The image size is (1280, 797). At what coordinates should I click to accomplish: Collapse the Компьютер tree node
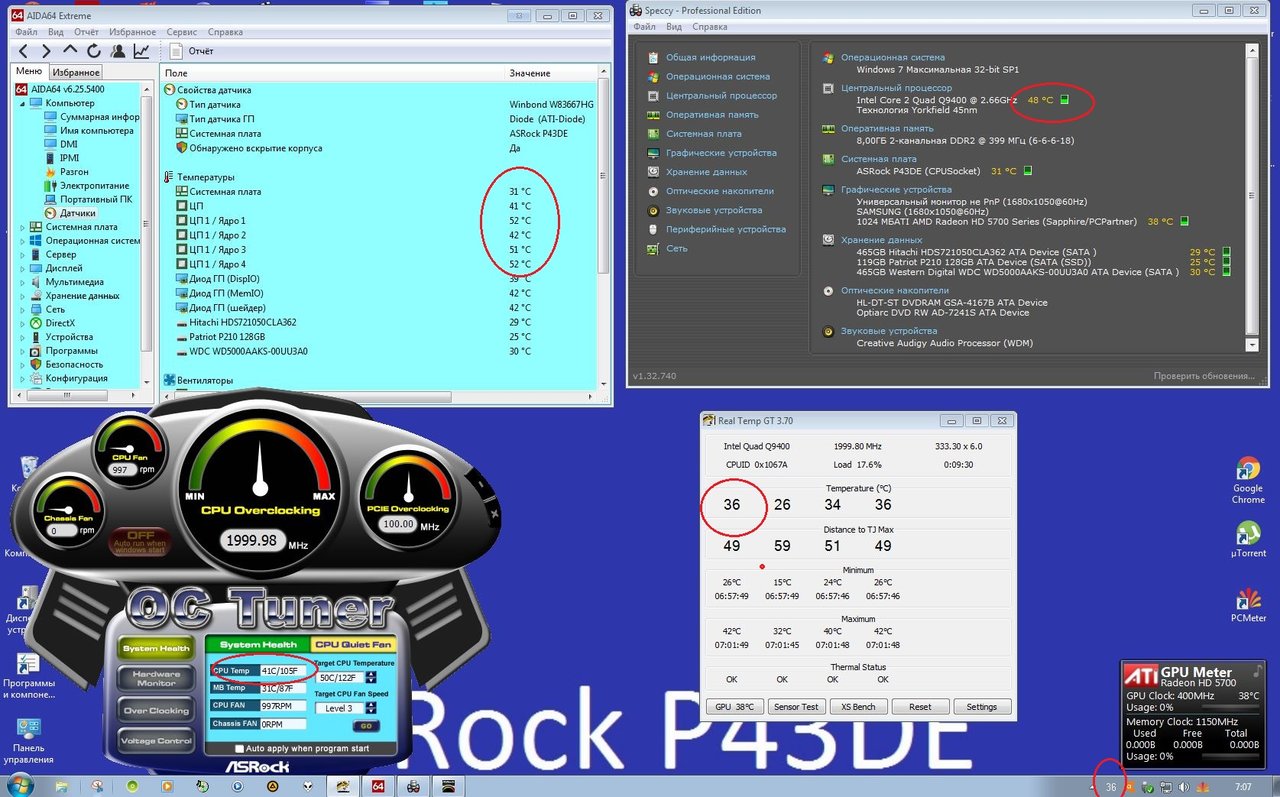pyautogui.click(x=23, y=103)
